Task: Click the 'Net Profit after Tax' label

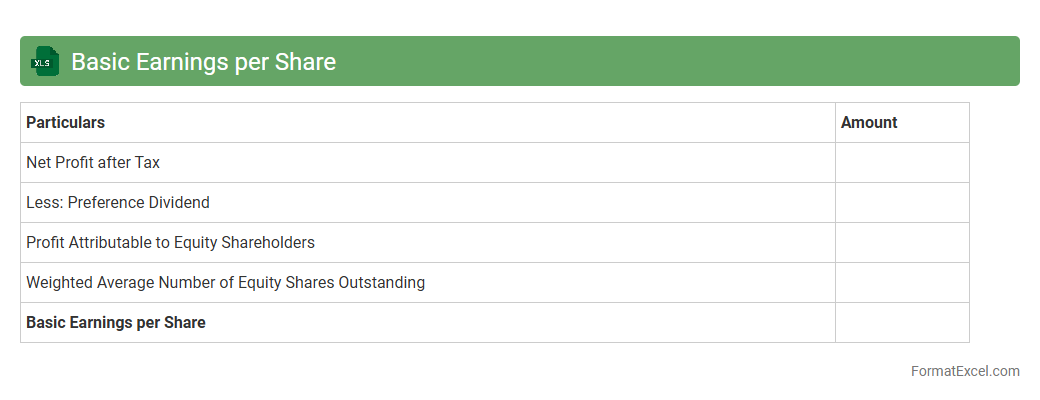Action: [93, 163]
